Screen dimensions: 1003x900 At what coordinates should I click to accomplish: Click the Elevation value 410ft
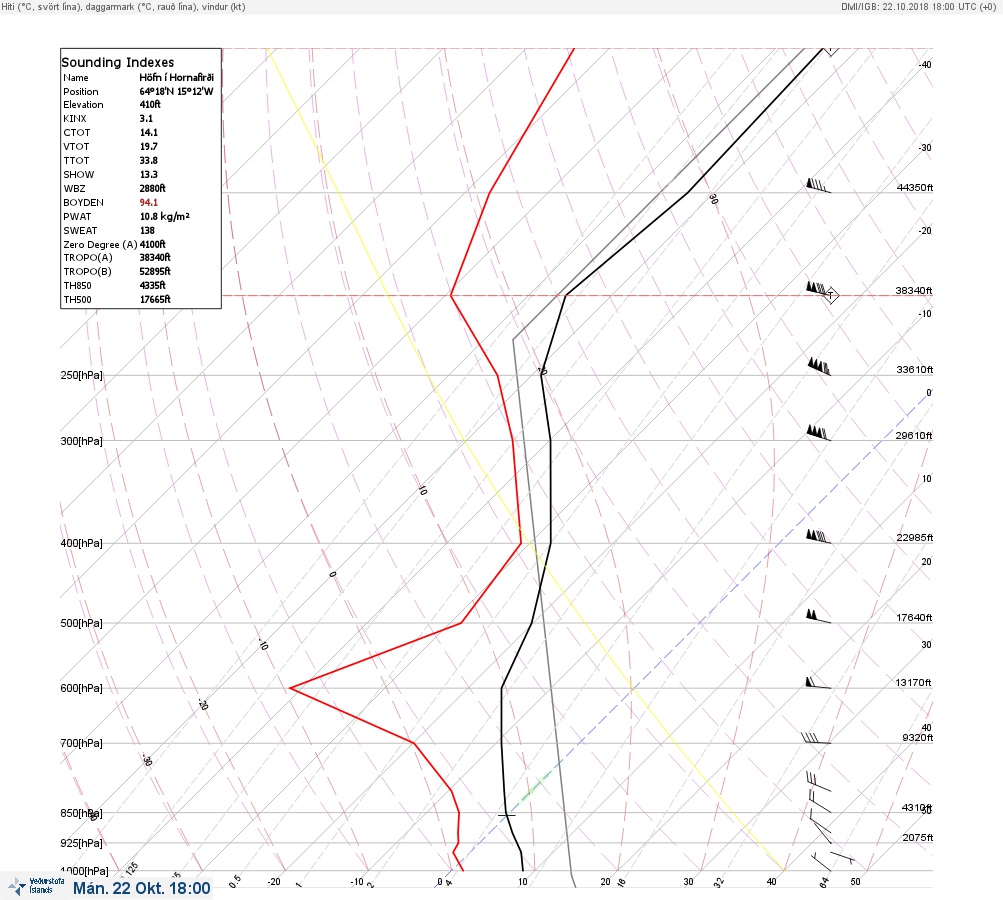point(150,104)
